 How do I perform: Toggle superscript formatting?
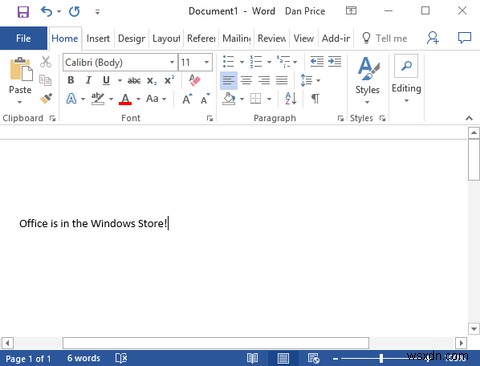tap(169, 80)
